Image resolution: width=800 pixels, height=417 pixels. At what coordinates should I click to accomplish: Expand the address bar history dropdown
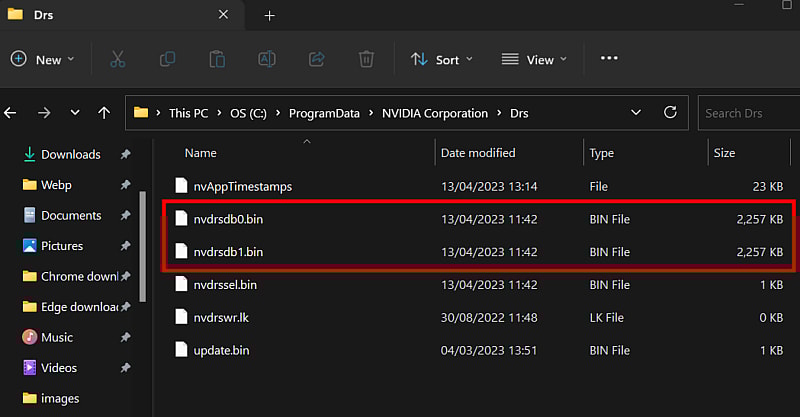click(636, 112)
